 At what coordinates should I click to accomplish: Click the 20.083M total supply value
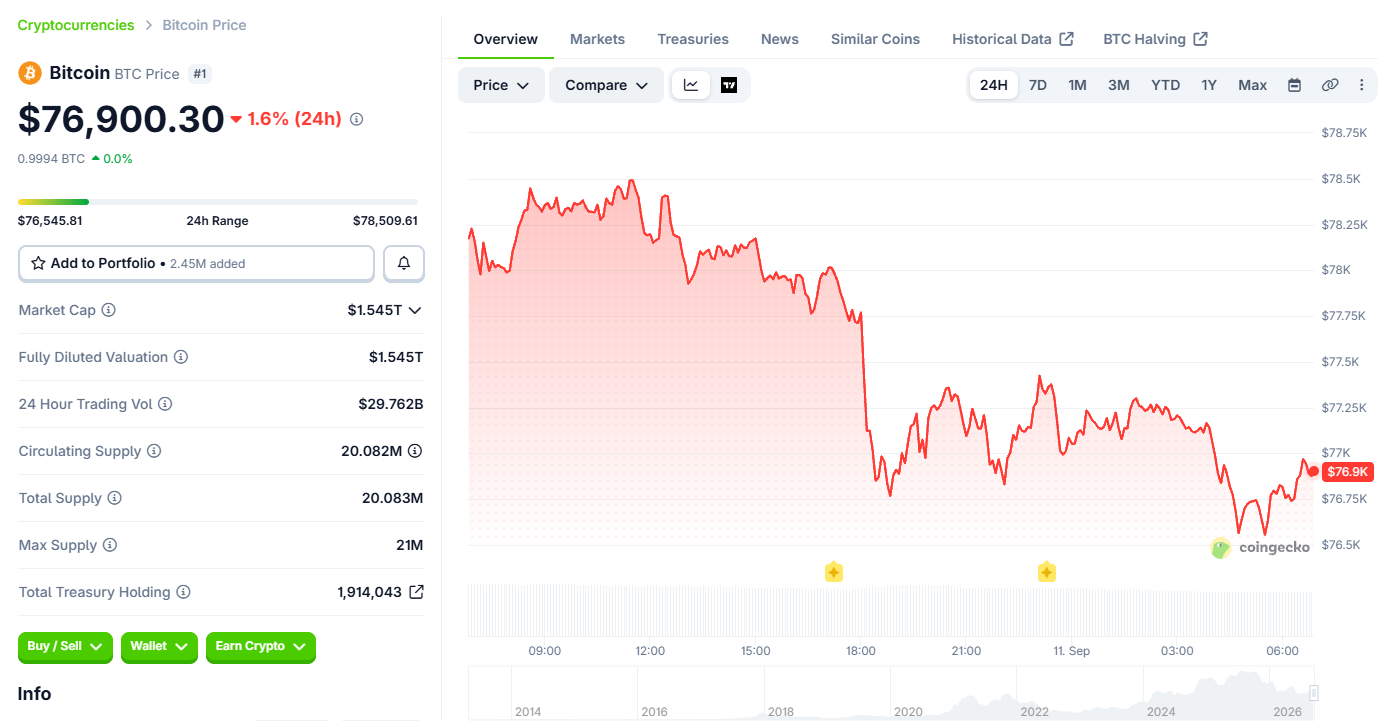pos(393,498)
